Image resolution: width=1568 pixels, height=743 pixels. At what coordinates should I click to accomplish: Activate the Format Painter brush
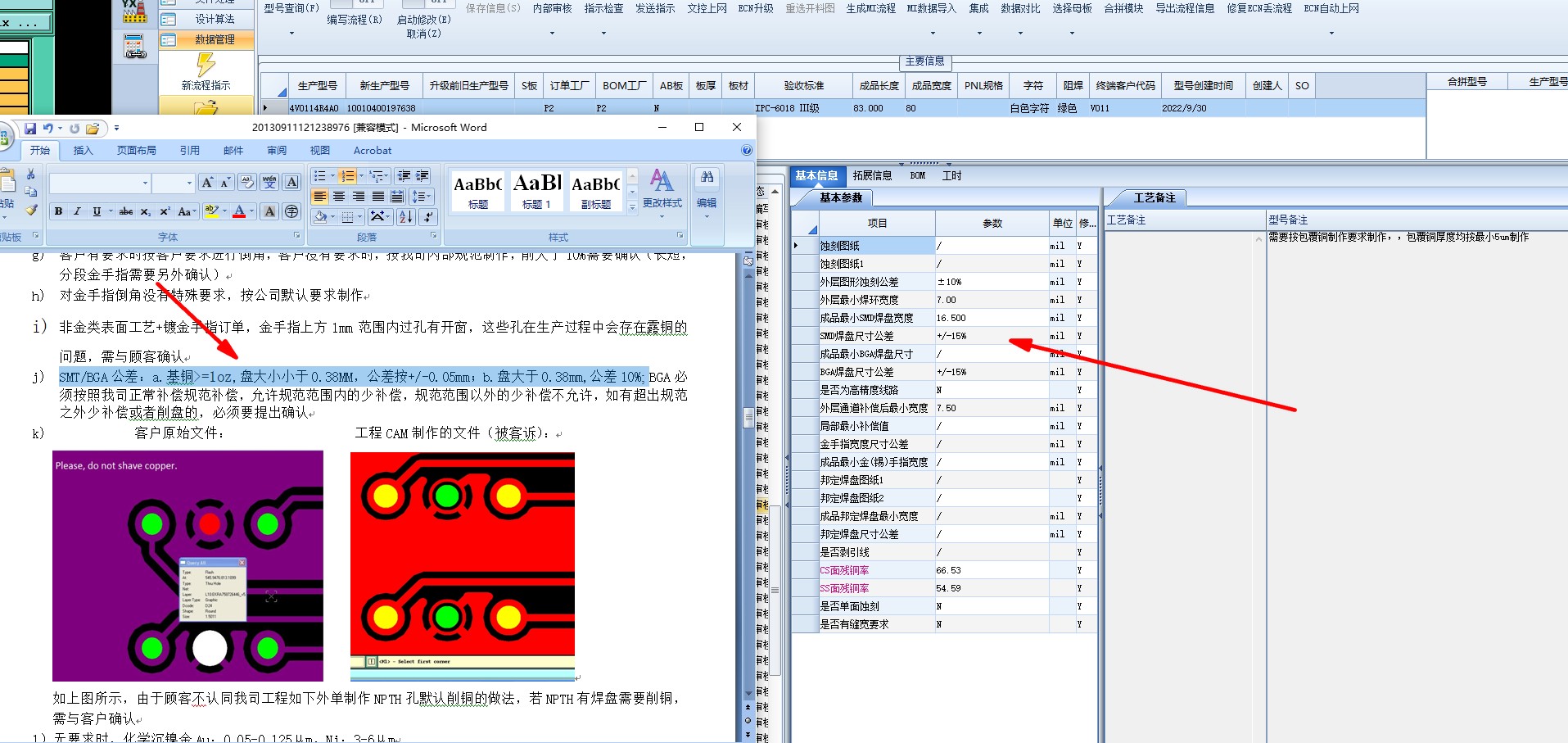[x=31, y=210]
